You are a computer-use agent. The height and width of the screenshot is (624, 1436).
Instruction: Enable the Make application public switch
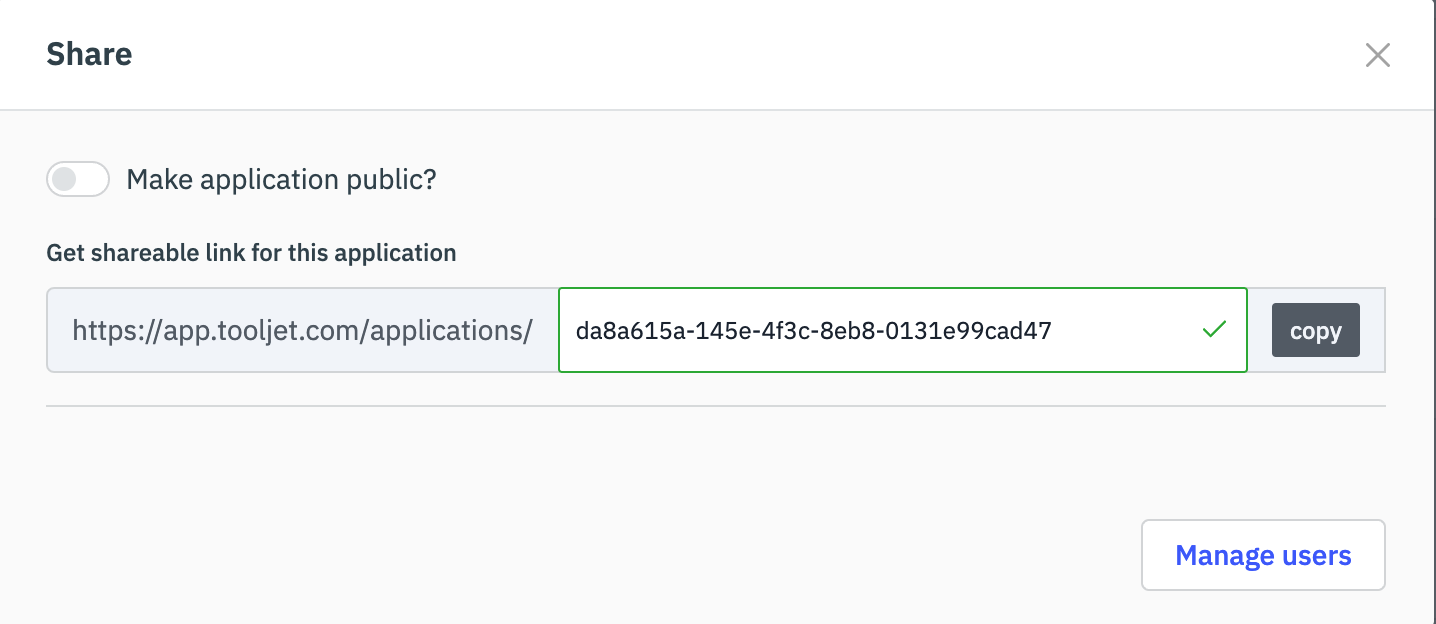(78, 180)
